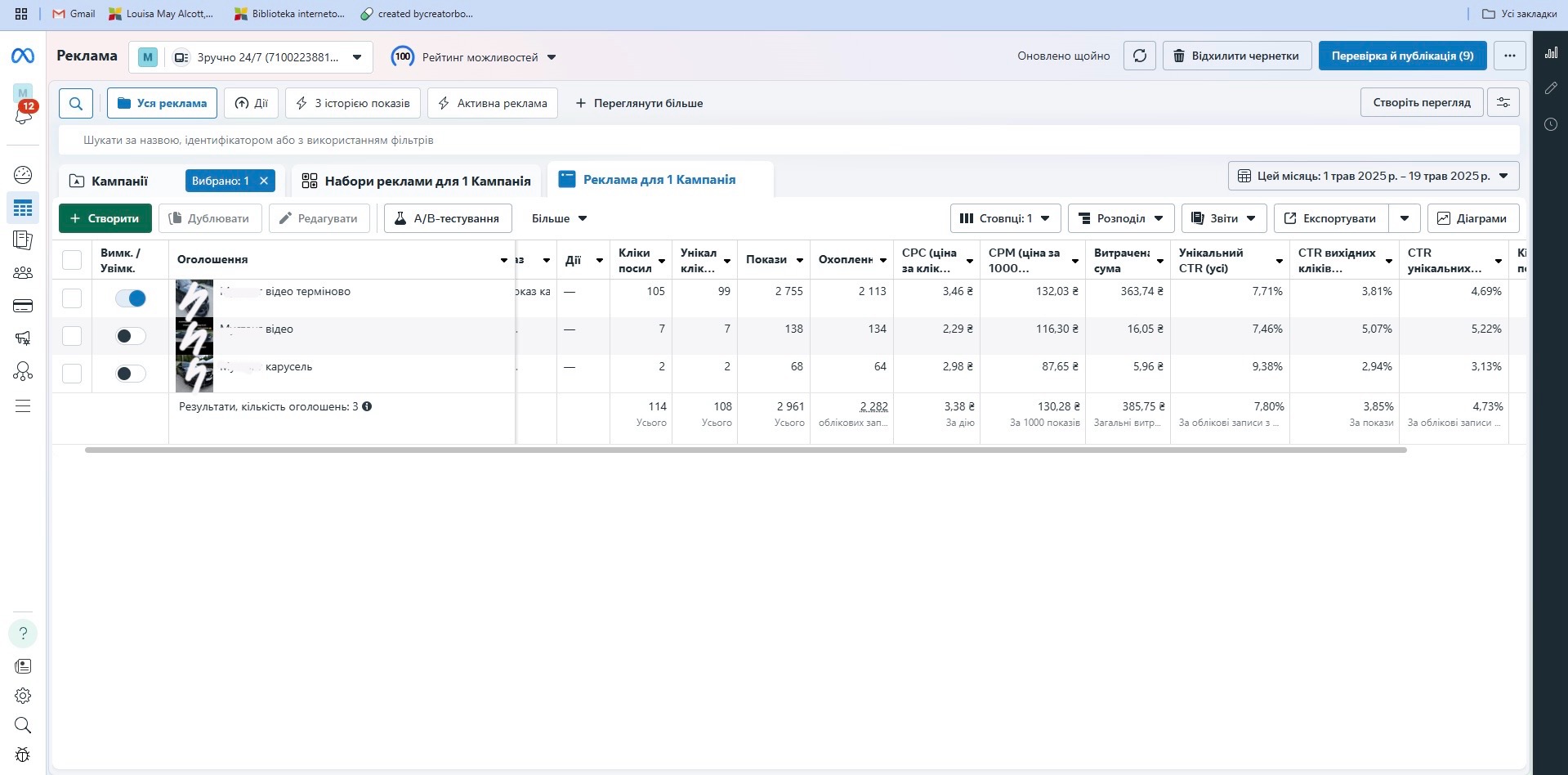Check the select-all header checkbox
This screenshot has height=775, width=1568.
pos(72,260)
